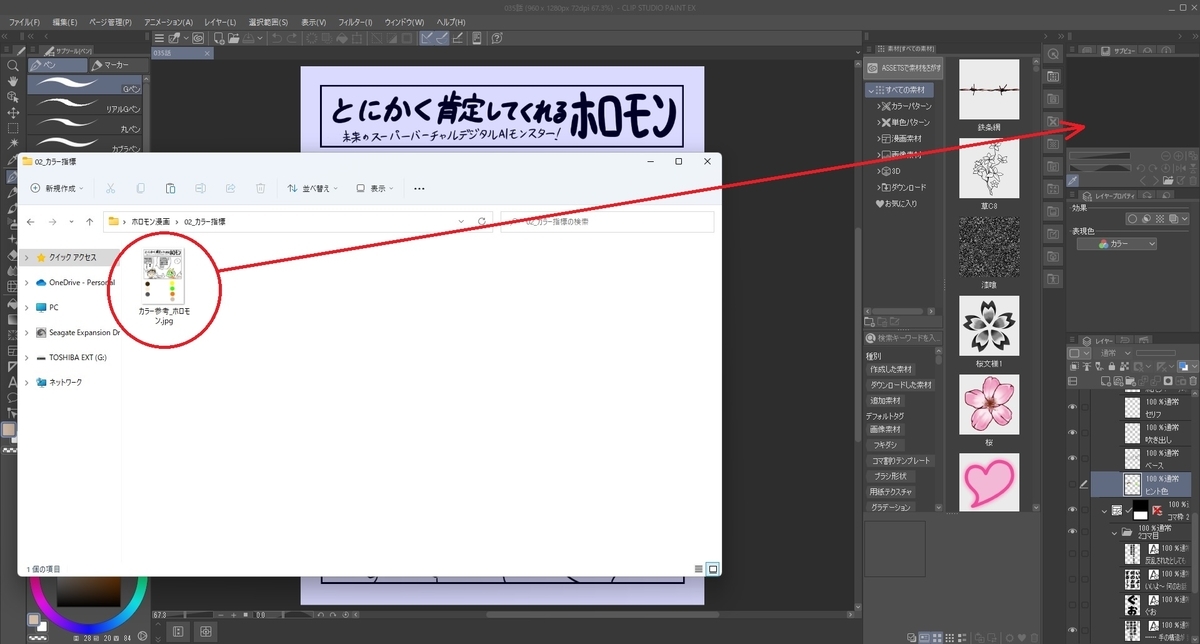Open the フィルター(I) menu
Image resolution: width=1200 pixels, height=644 pixels.
click(355, 22)
